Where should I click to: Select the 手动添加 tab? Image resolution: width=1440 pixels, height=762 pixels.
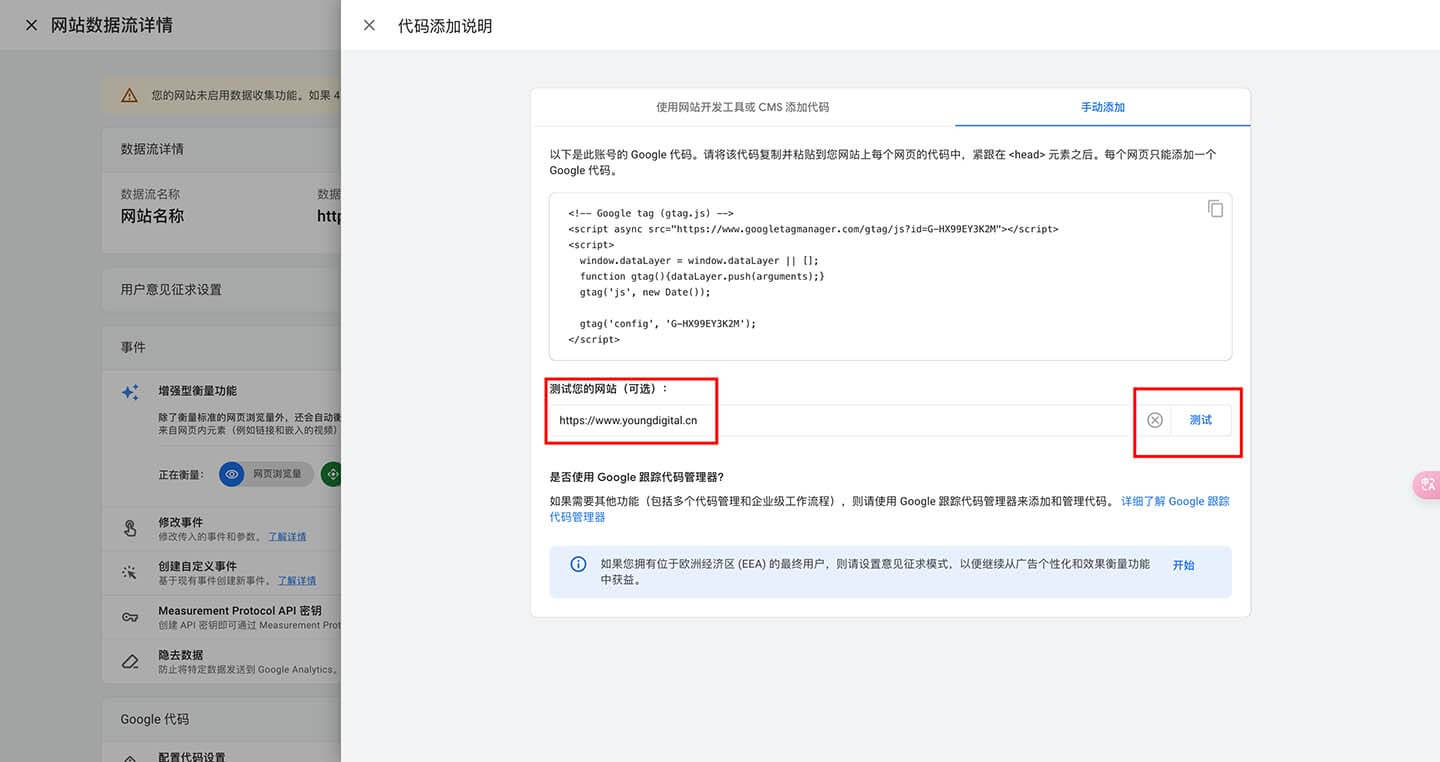pyautogui.click(x=1103, y=107)
